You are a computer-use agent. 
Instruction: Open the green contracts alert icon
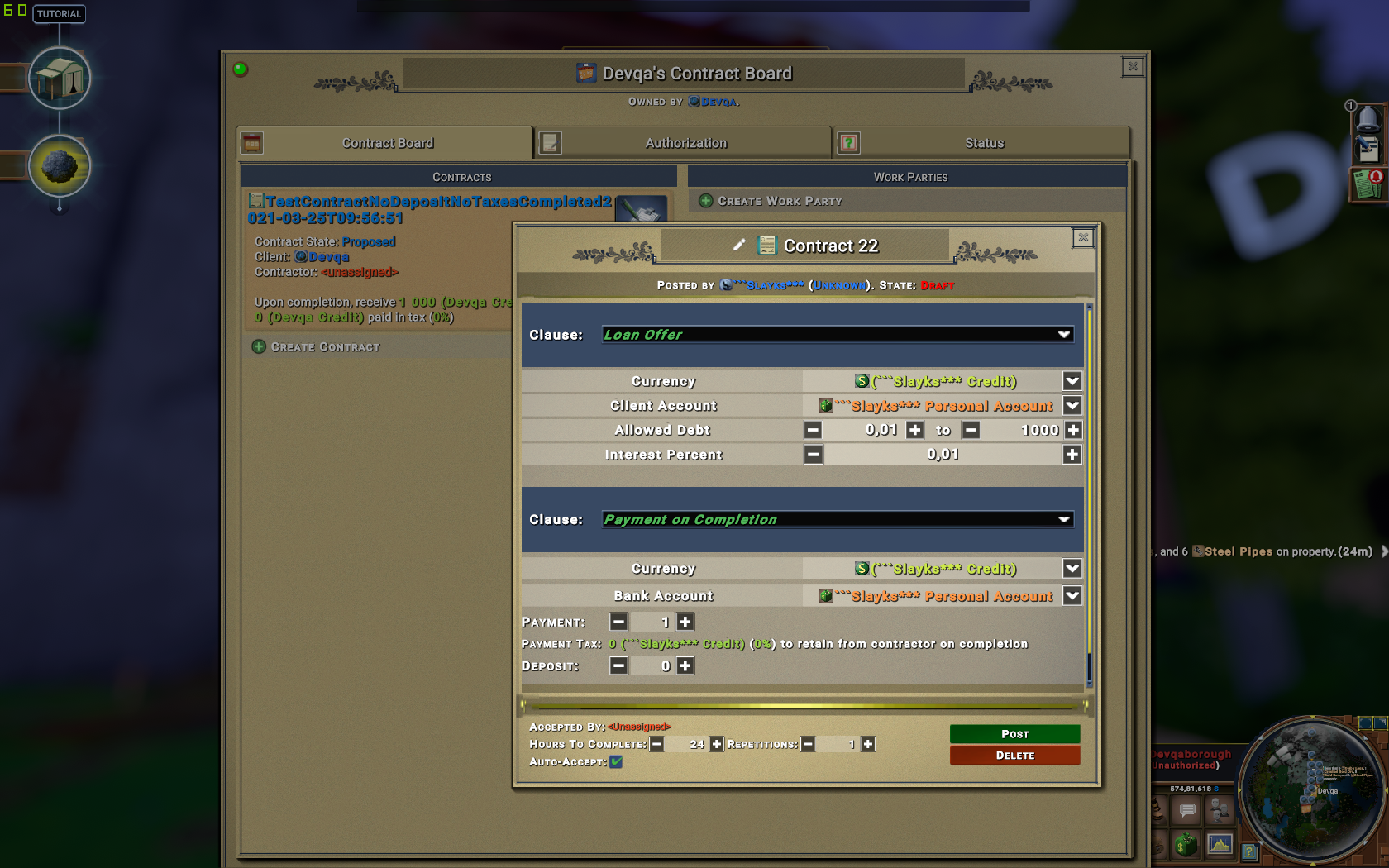pyautogui.click(x=1368, y=184)
